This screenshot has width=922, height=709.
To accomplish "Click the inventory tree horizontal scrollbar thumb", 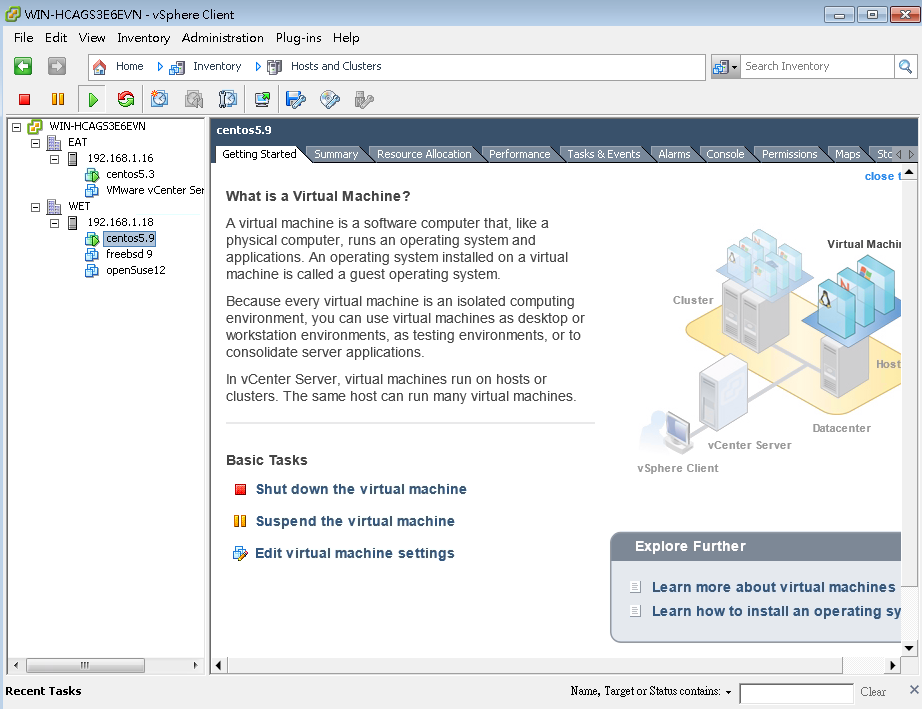I will pyautogui.click(x=85, y=665).
